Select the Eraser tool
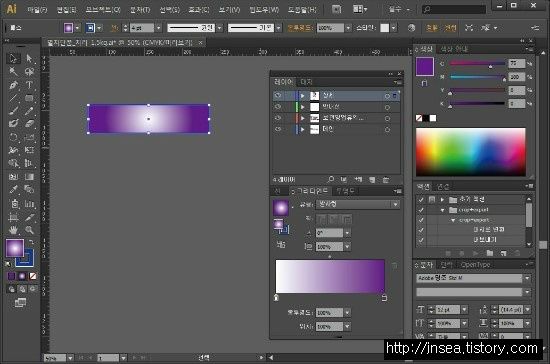Screen dimensions: 550x364 [29, 124]
